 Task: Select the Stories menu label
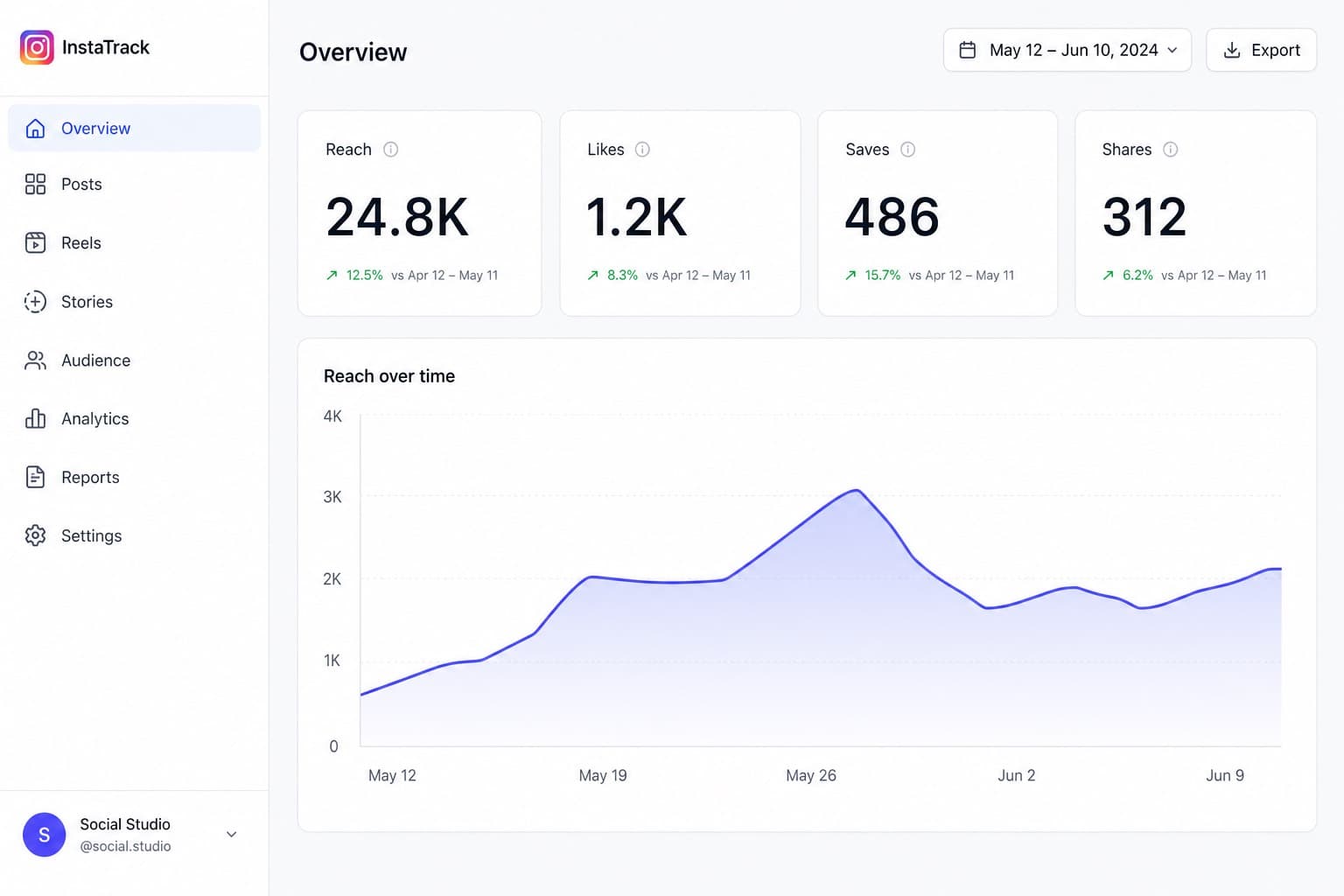tap(87, 302)
